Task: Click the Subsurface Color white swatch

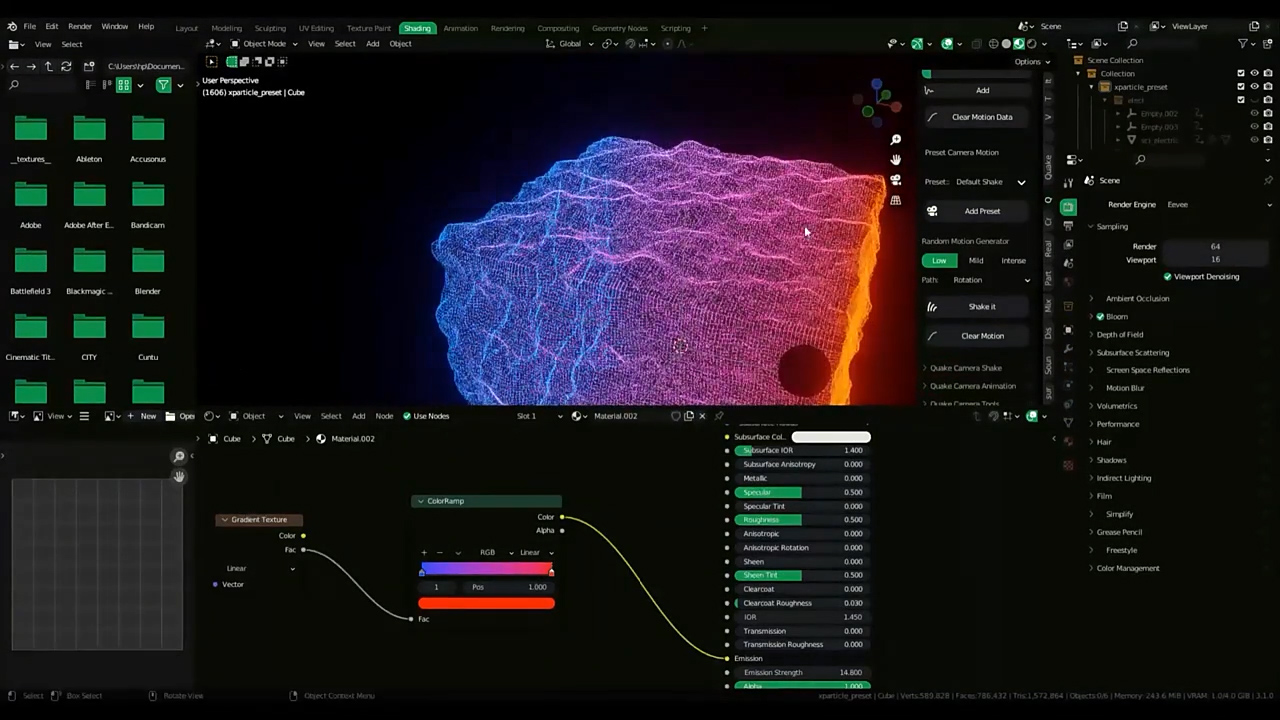Action: point(831,437)
